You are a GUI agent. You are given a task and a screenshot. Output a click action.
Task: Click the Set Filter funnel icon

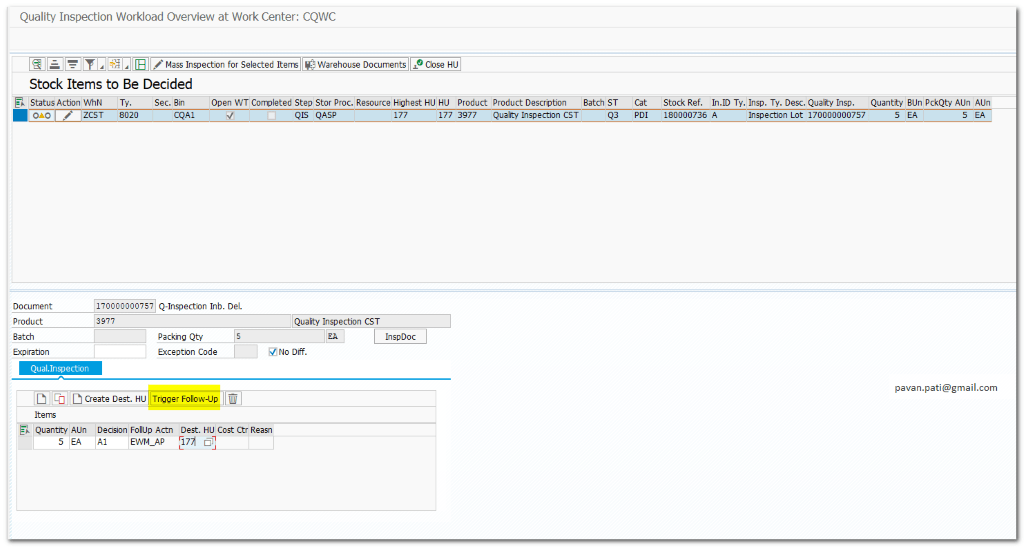[89, 64]
